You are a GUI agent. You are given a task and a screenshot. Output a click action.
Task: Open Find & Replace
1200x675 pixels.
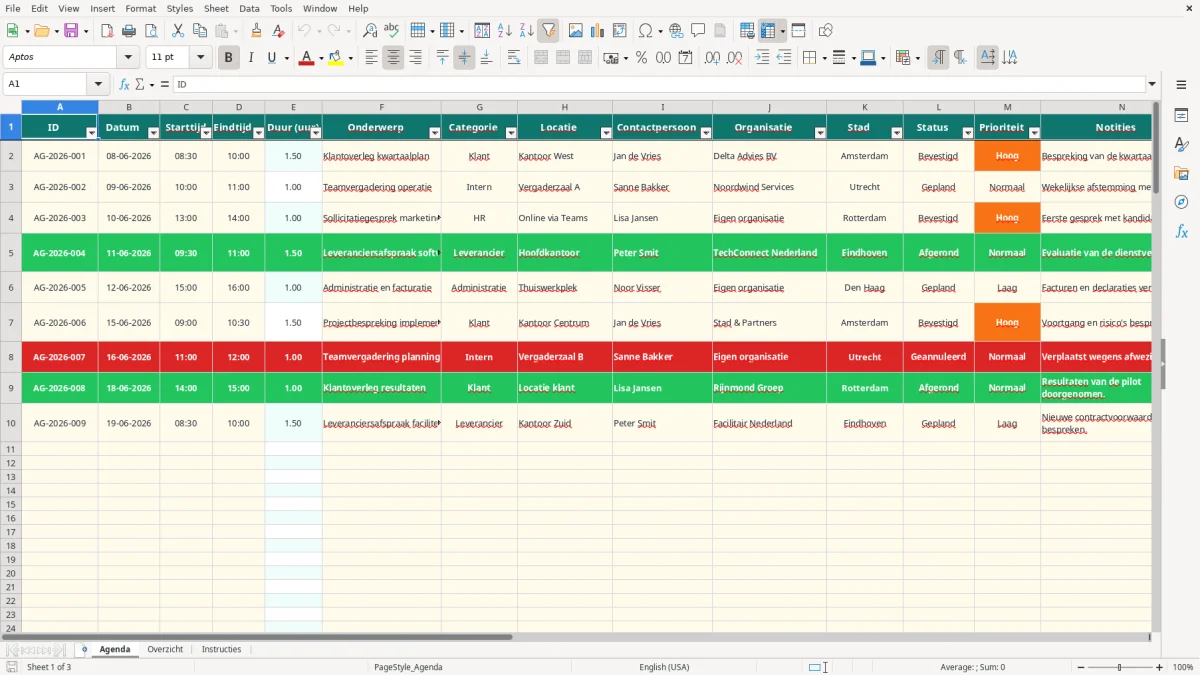click(x=370, y=31)
